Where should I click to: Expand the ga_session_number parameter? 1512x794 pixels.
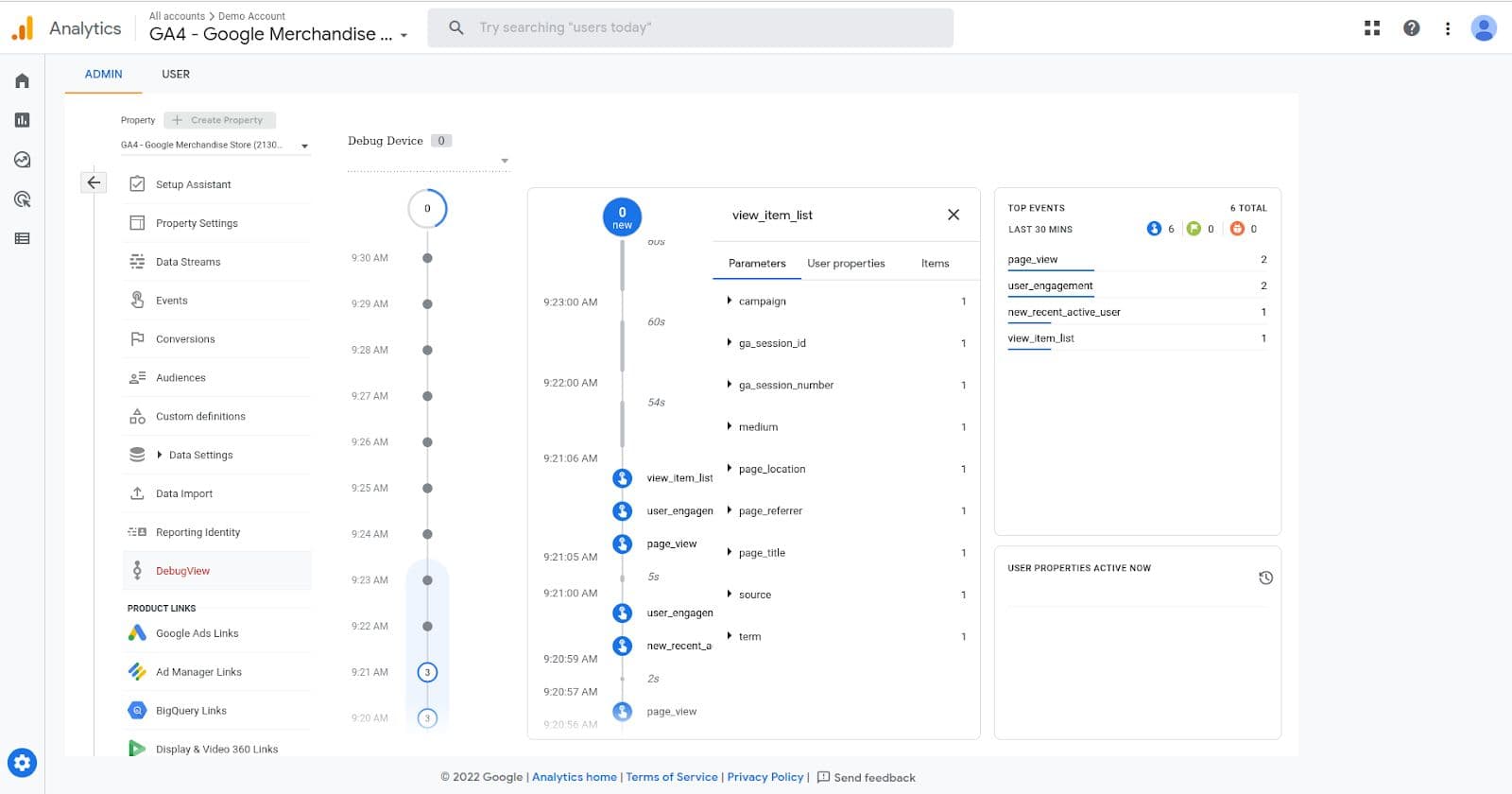click(729, 385)
